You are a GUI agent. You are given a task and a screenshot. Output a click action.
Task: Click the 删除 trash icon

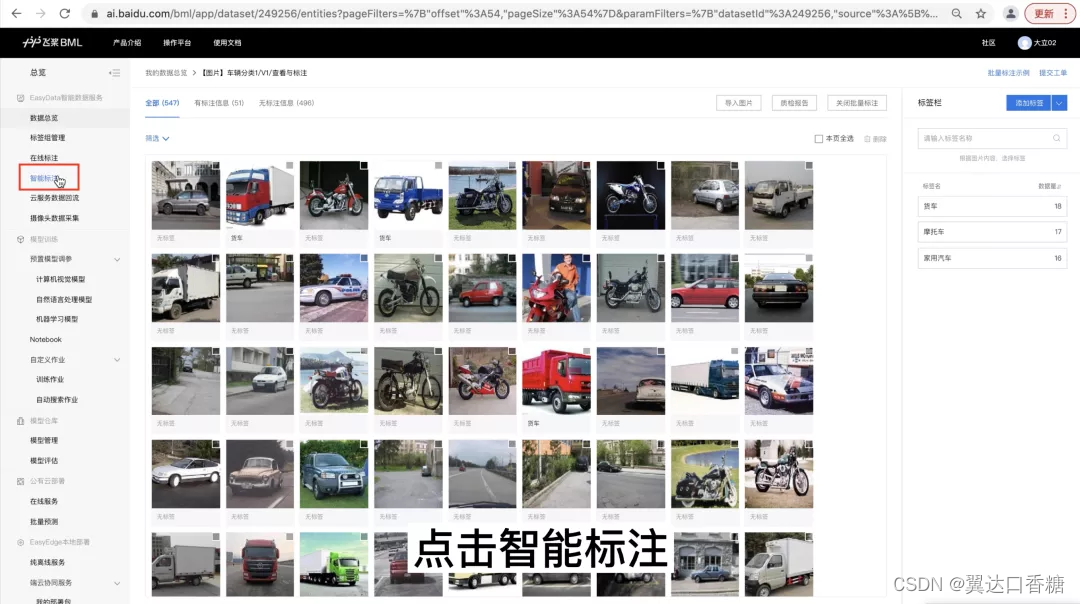[x=867, y=139]
